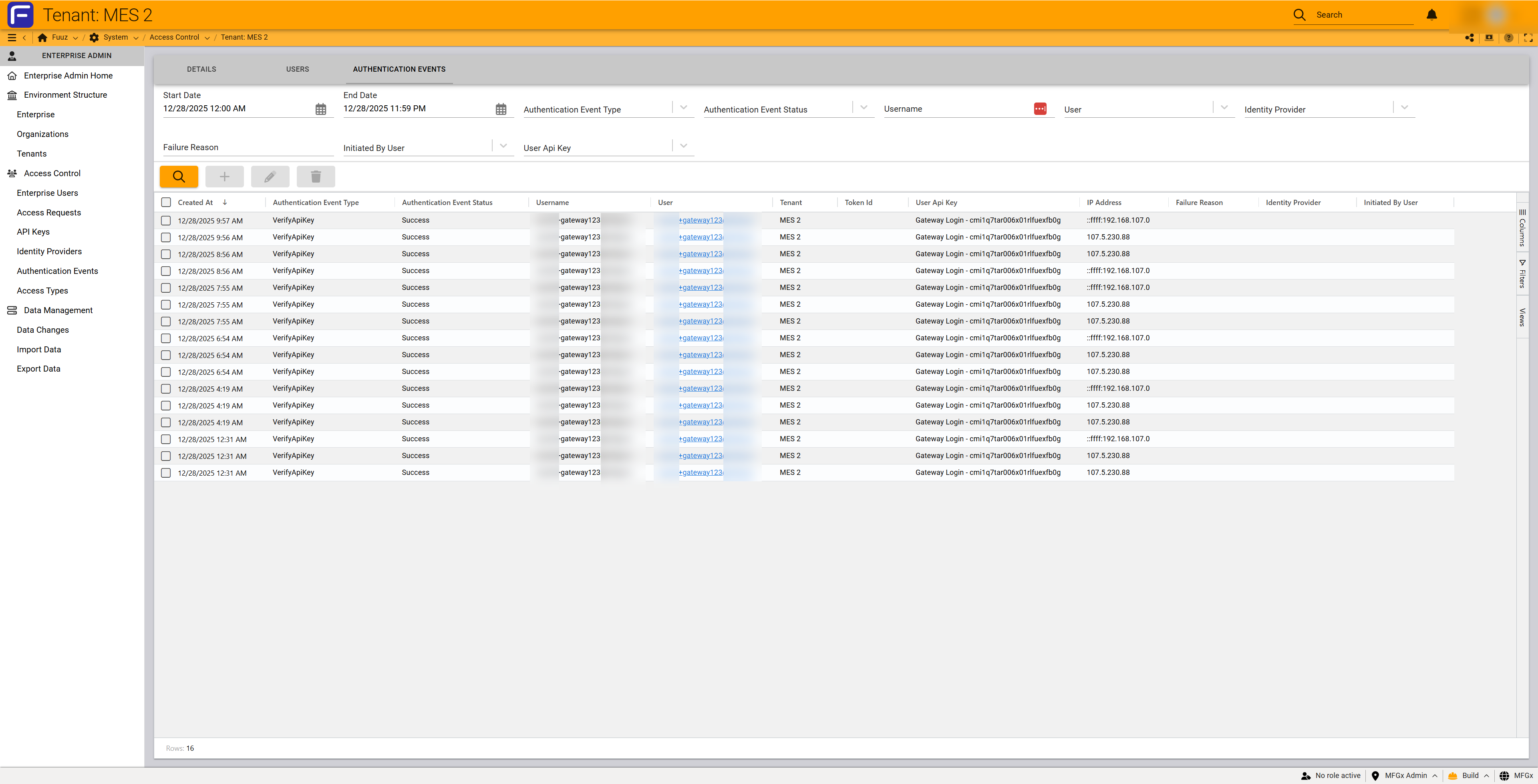1538x784 pixels.
Task: Select the checkbox for the 4:19 AM row with ::ffff:192.168.107.0
Action: (x=166, y=389)
